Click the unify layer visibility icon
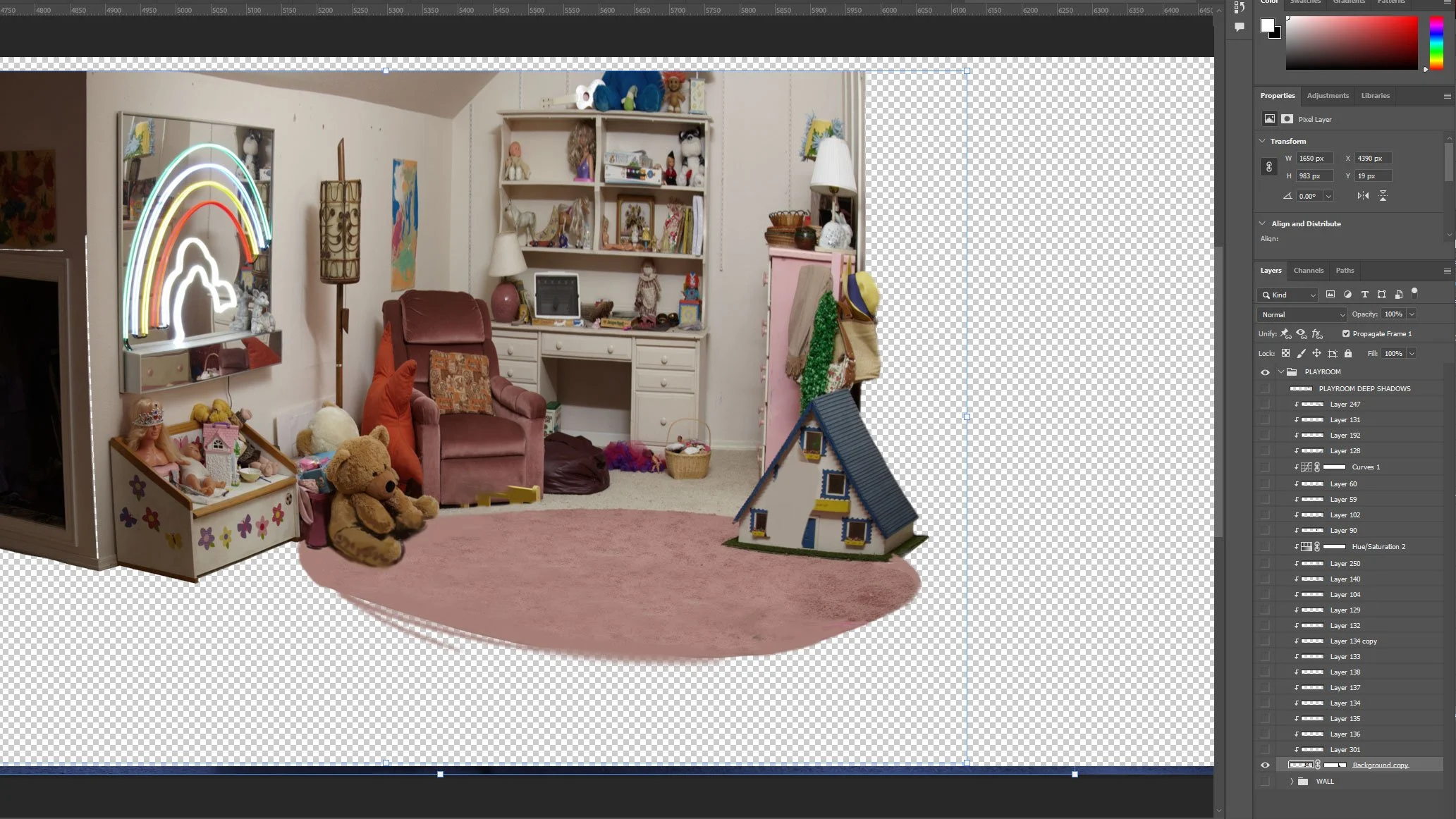Image resolution: width=1456 pixels, height=819 pixels. pyautogui.click(x=1301, y=333)
